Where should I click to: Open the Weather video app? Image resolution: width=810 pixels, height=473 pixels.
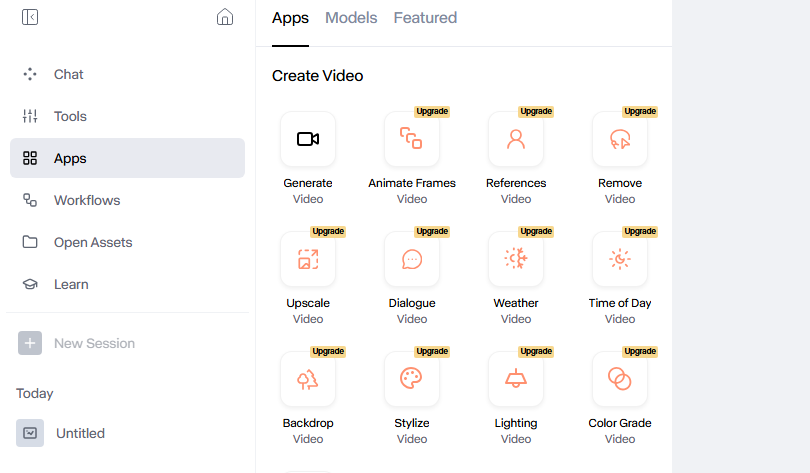click(516, 259)
